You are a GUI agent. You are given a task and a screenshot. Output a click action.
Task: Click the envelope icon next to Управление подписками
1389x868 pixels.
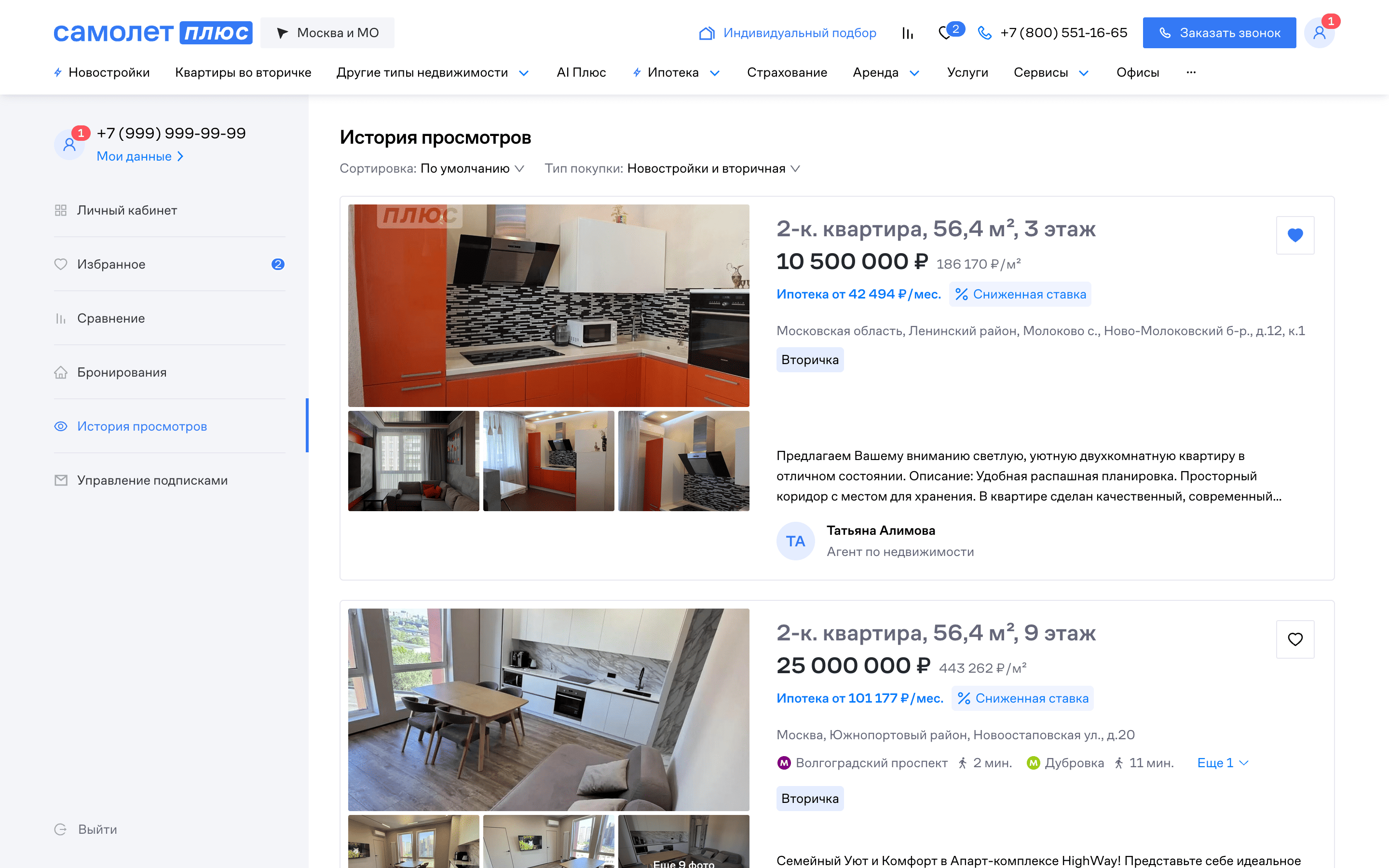pos(60,480)
